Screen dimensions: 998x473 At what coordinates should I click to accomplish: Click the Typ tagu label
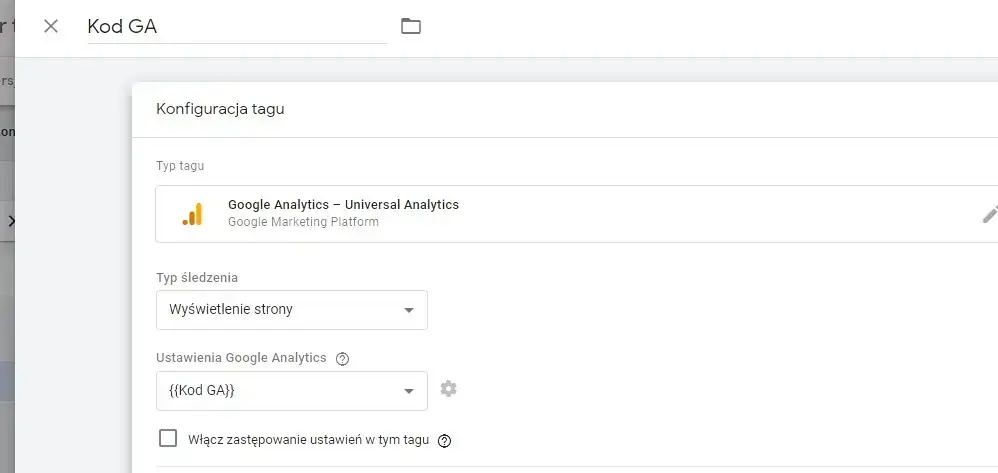coord(180,165)
